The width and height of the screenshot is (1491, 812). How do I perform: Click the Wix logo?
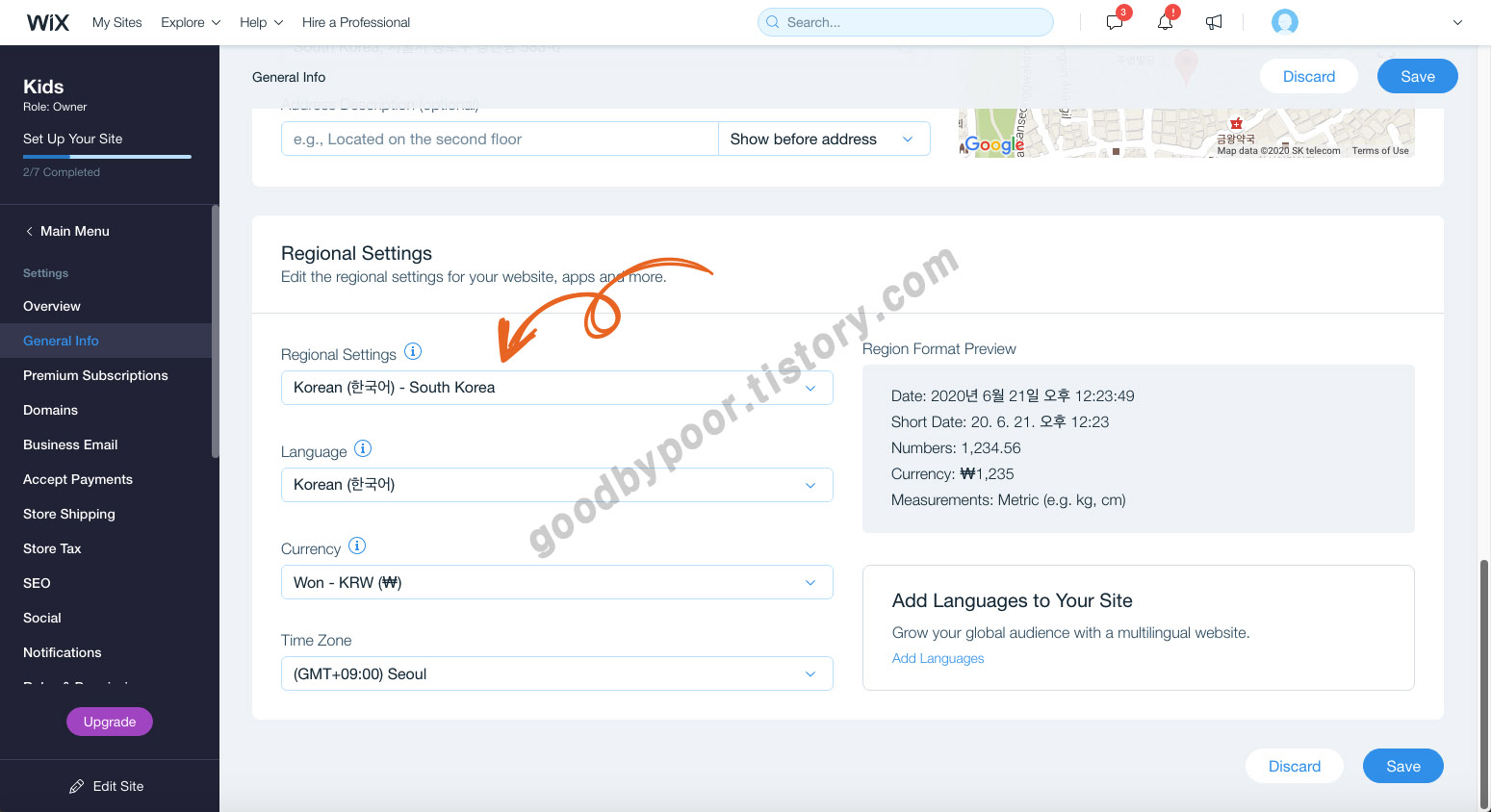tap(48, 22)
